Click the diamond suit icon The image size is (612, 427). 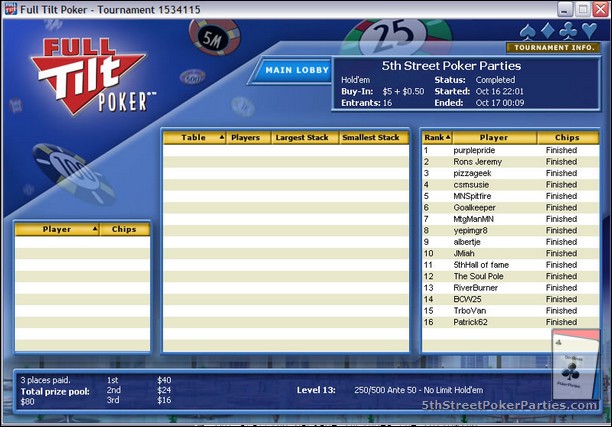[548, 31]
